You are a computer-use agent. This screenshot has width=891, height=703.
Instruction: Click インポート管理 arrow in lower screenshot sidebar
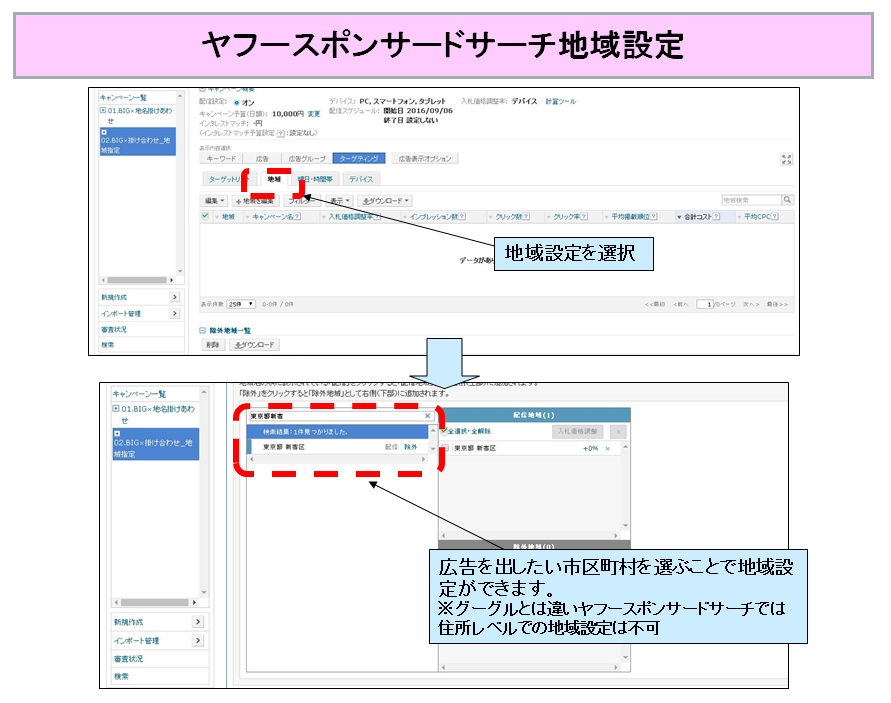[x=198, y=640]
